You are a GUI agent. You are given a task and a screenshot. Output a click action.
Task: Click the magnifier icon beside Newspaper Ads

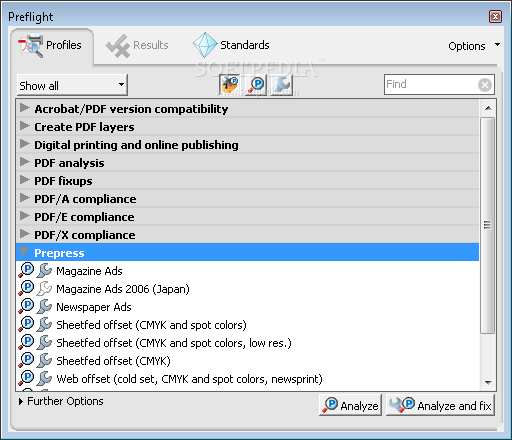click(26, 306)
